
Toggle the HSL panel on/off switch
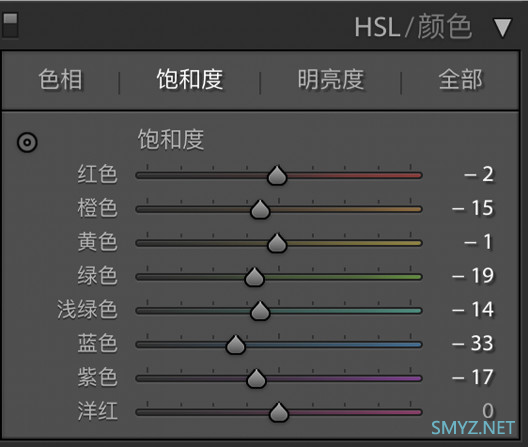click(10, 25)
